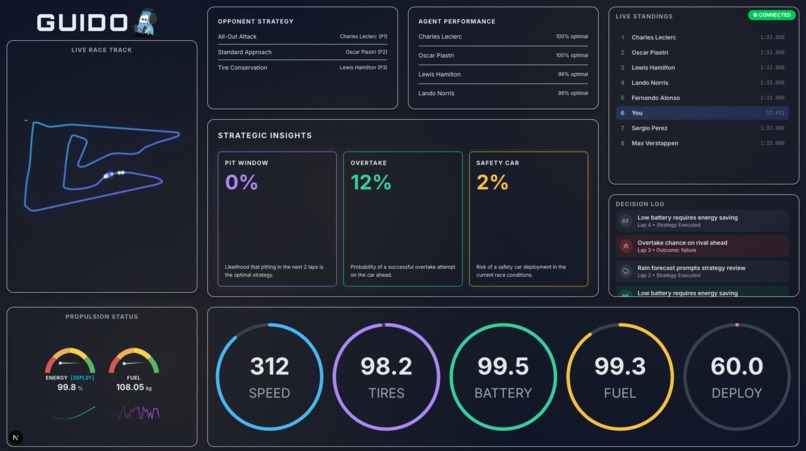Screen dimensions: 806x451
Task: Select Max Verstappen standings row
Action: coord(702,143)
